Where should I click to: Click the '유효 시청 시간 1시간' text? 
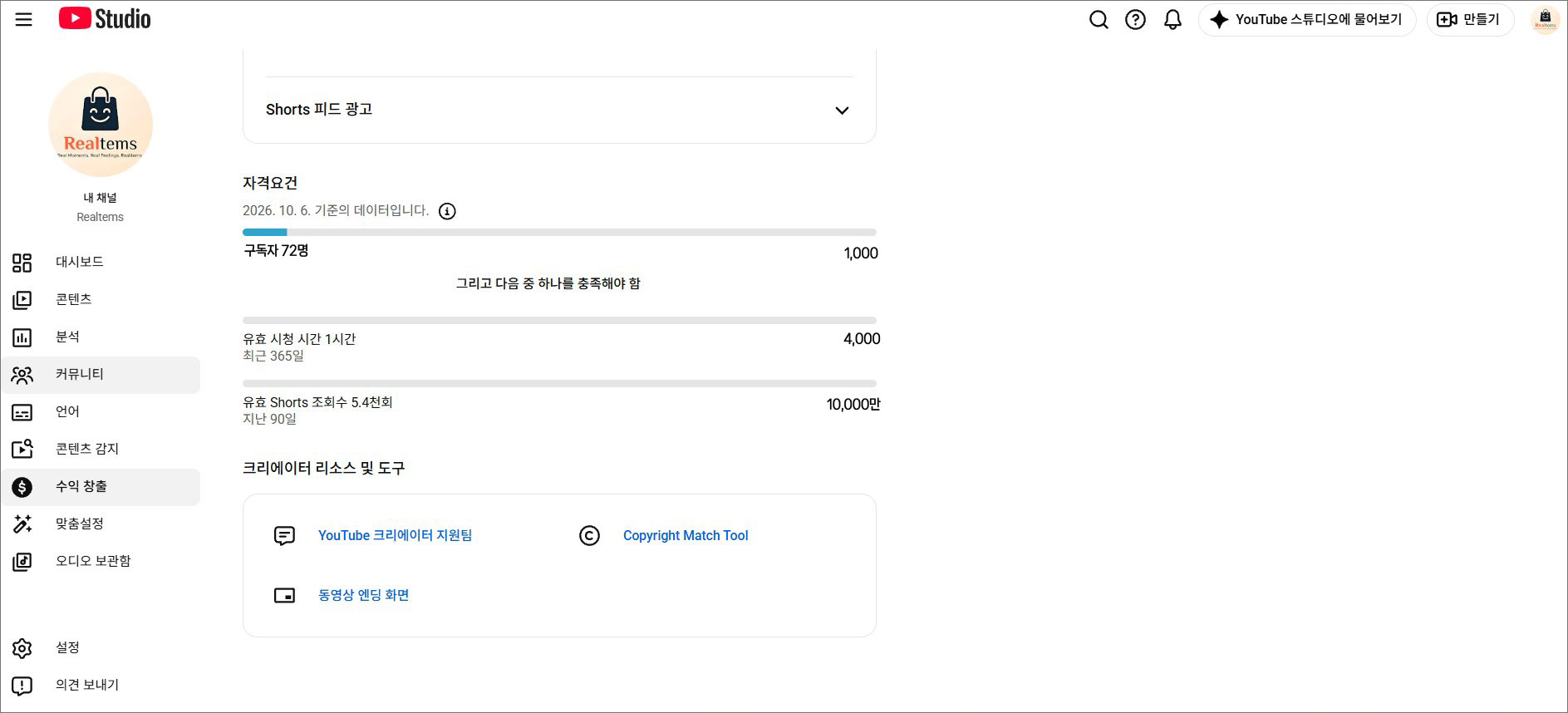(299, 339)
